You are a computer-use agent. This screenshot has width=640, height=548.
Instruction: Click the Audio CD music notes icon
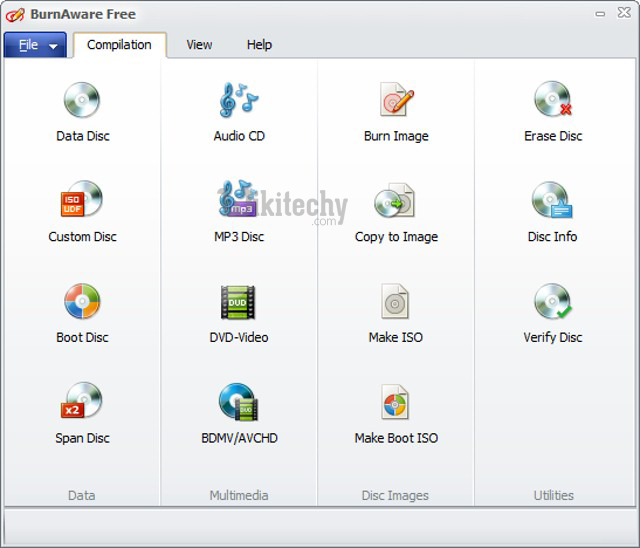[239, 100]
